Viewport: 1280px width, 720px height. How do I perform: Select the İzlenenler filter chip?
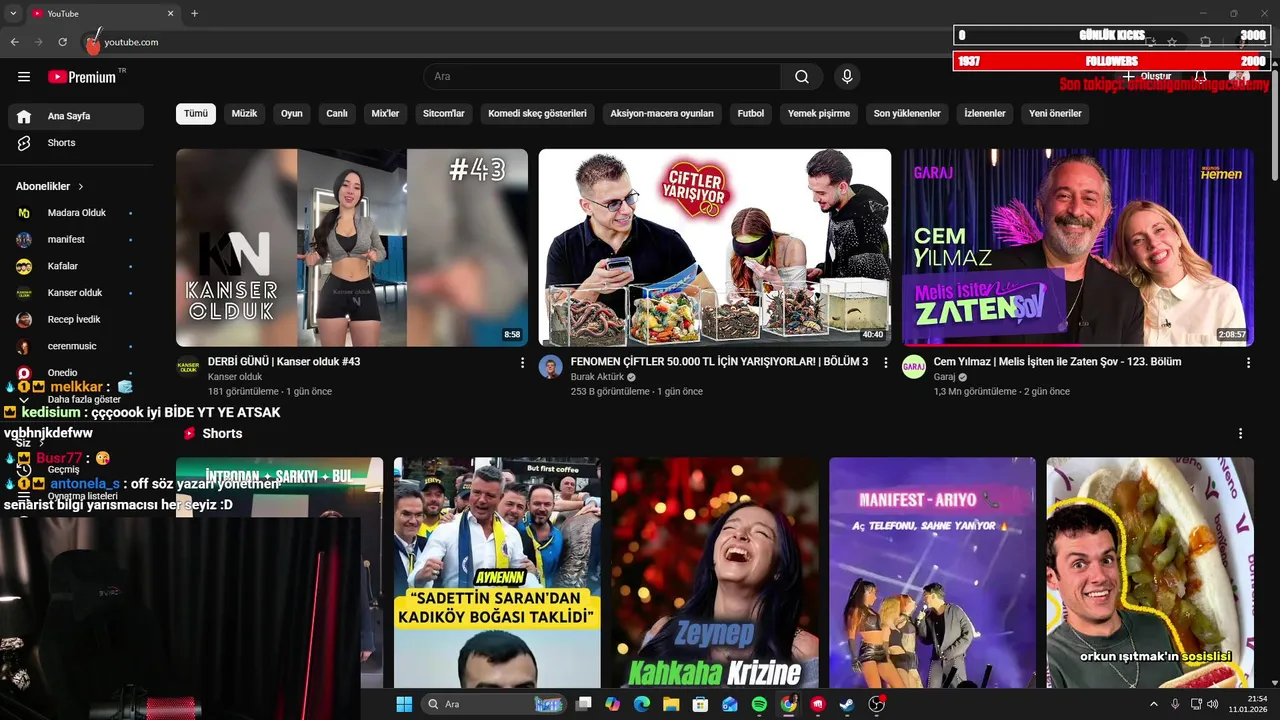coord(985,114)
